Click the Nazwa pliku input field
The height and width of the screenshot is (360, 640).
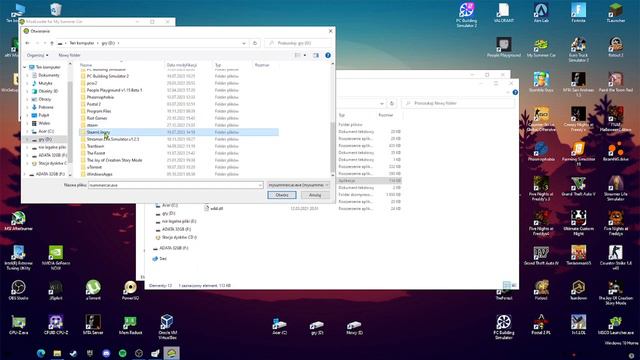pyautogui.click(x=176, y=185)
